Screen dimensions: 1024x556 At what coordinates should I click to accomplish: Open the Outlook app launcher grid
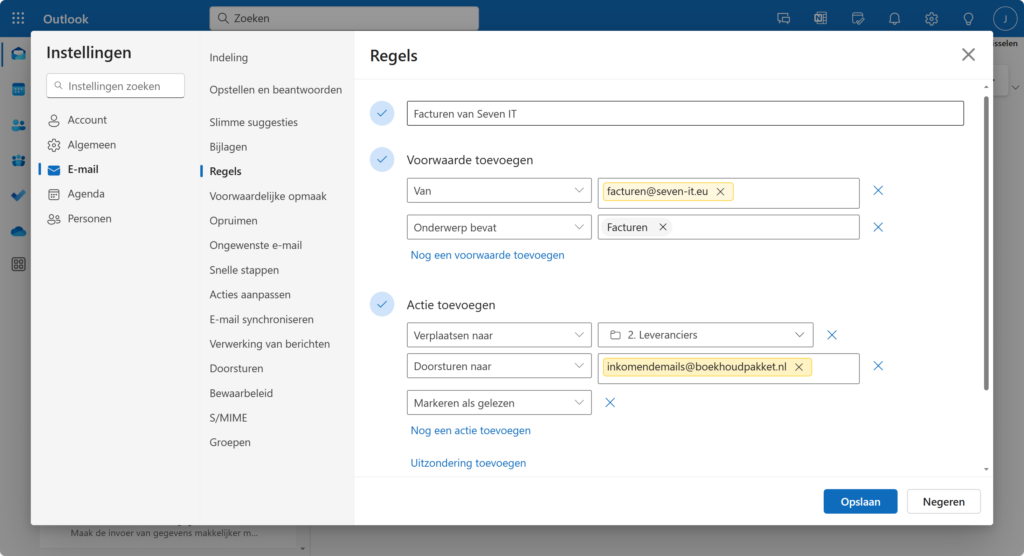[x=18, y=18]
